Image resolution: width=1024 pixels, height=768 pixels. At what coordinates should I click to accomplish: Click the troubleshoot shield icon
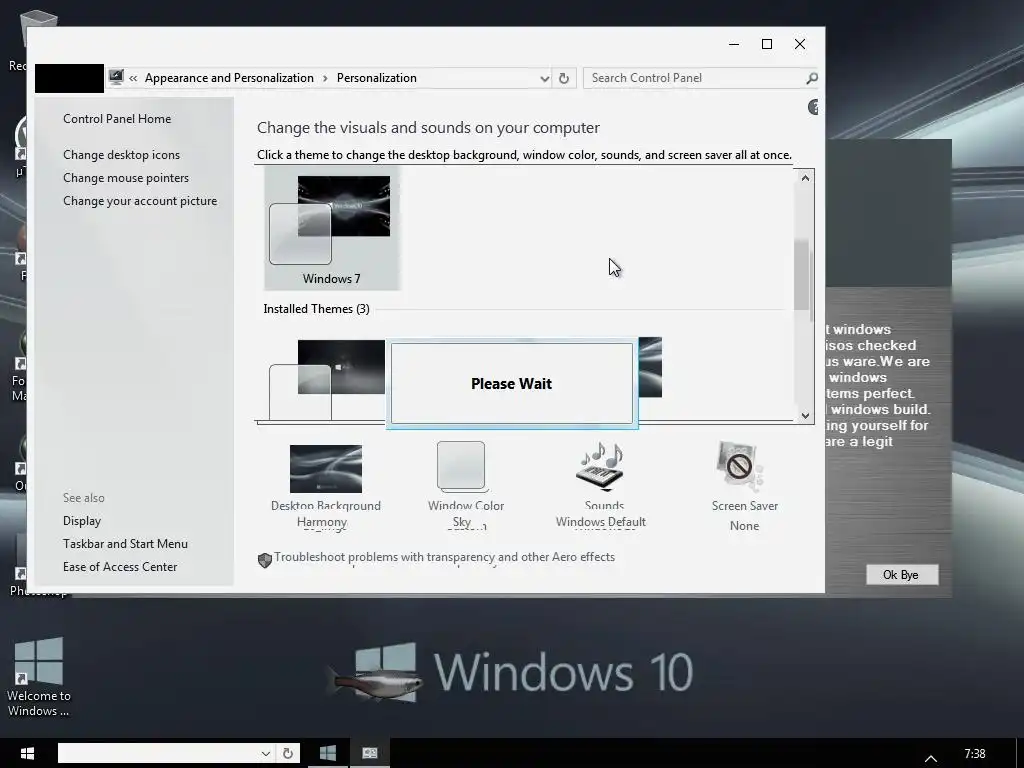pyautogui.click(x=264, y=560)
